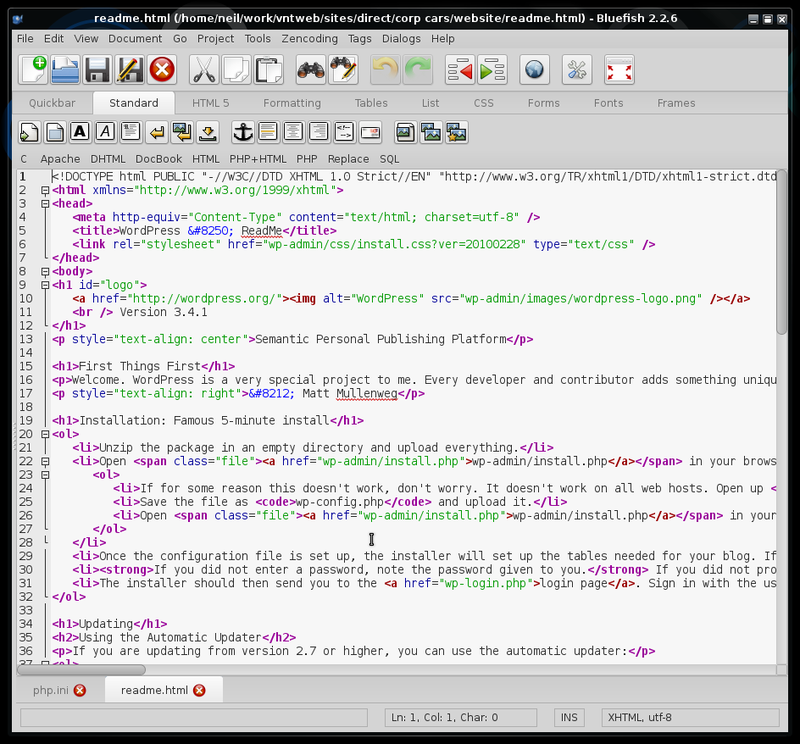Open the Zencoding menu
800x744 pixels.
pyautogui.click(x=310, y=39)
